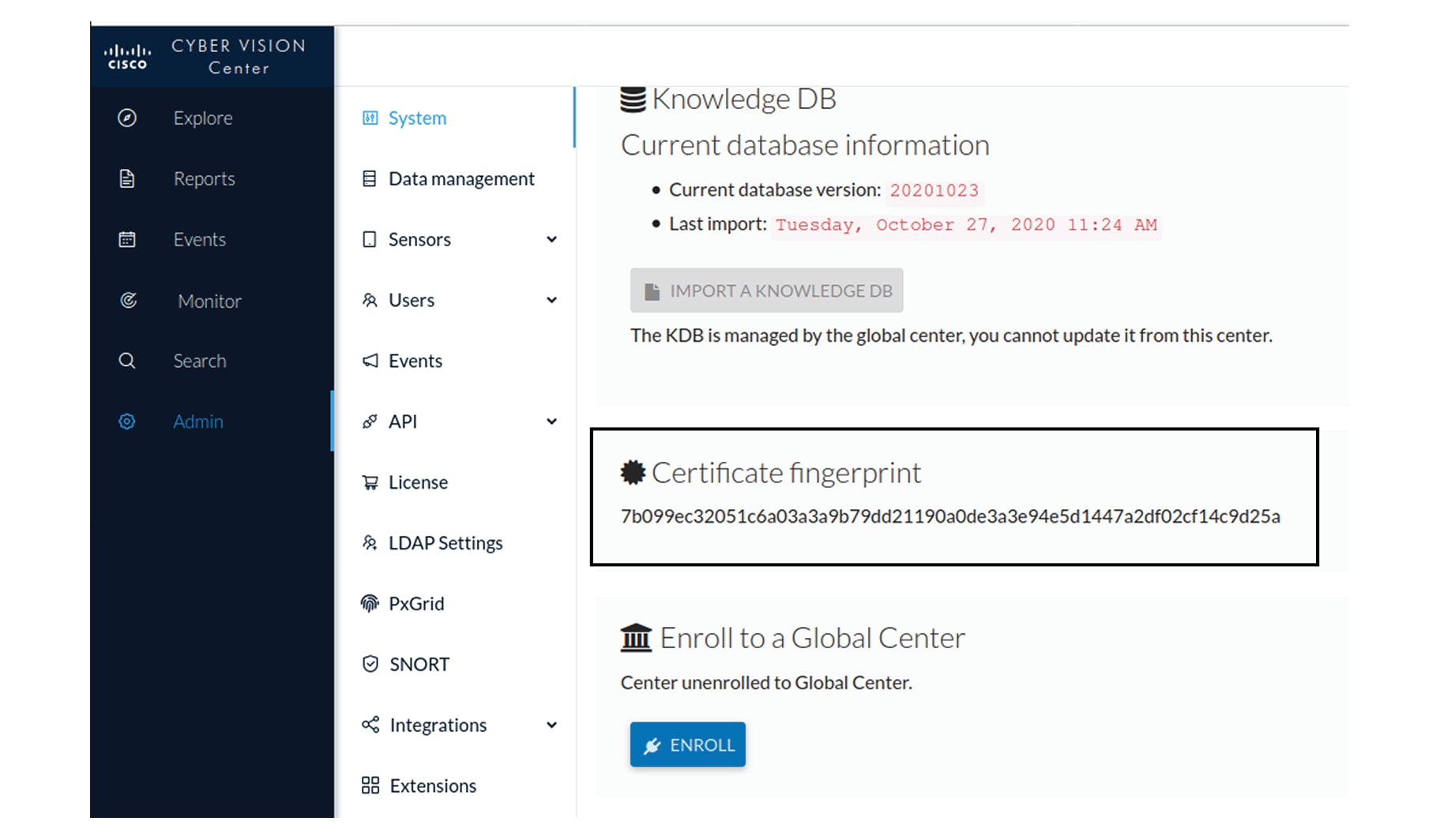The width and height of the screenshot is (1440, 840).
Task: Click the Events calendar icon in dark sidebar
Action: coord(127,239)
